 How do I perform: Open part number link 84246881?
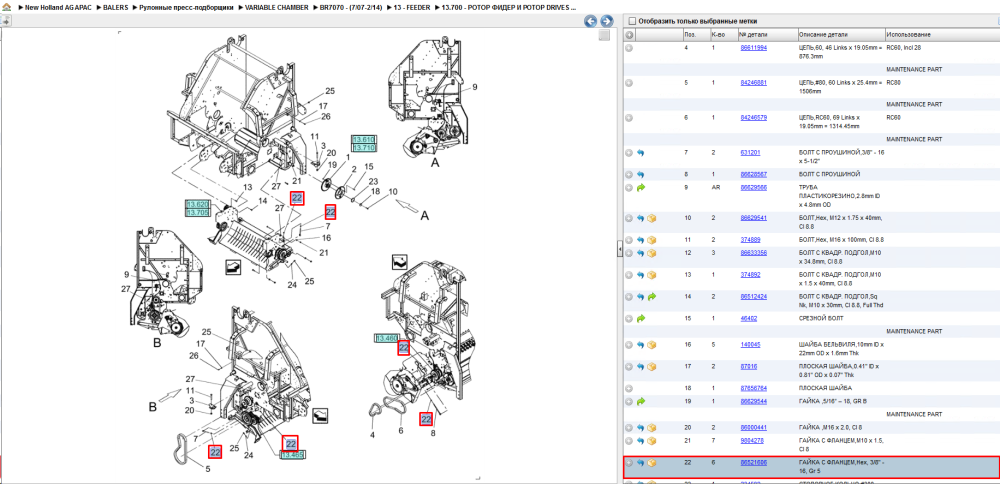click(x=753, y=83)
